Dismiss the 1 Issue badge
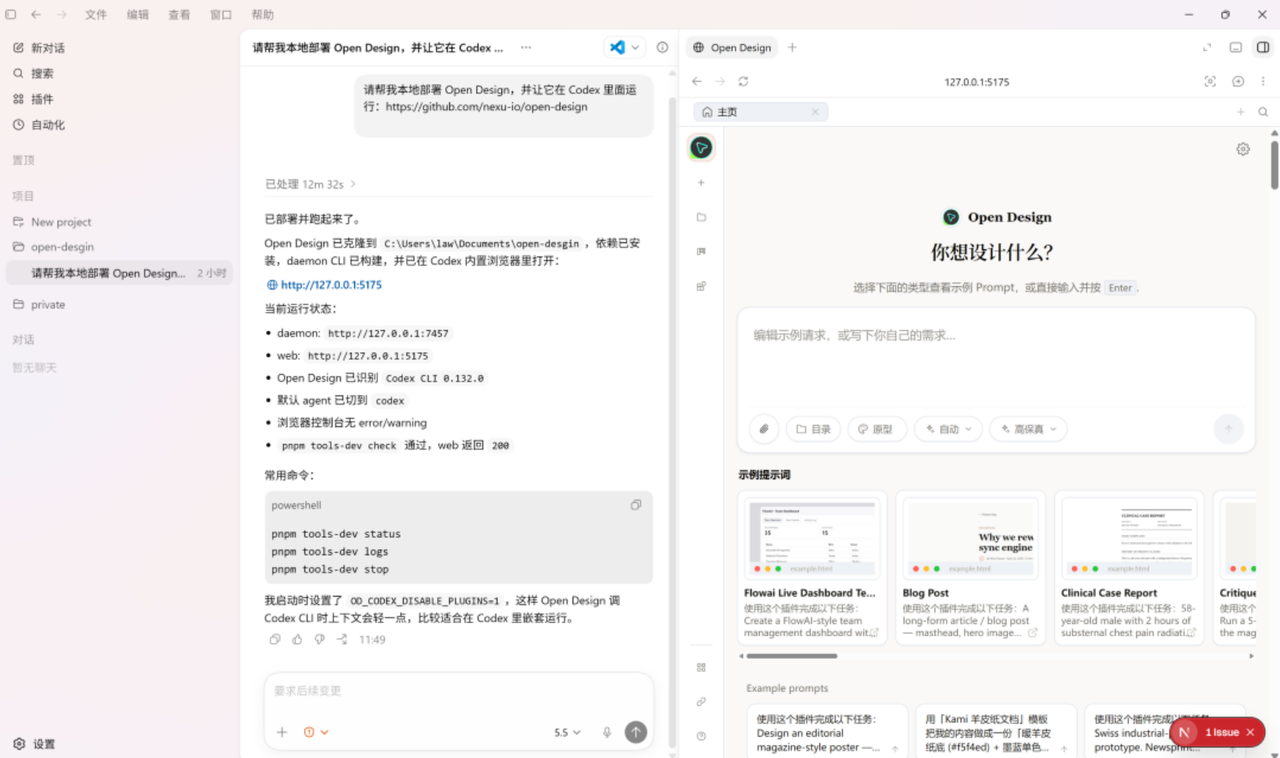 tap(1250, 732)
